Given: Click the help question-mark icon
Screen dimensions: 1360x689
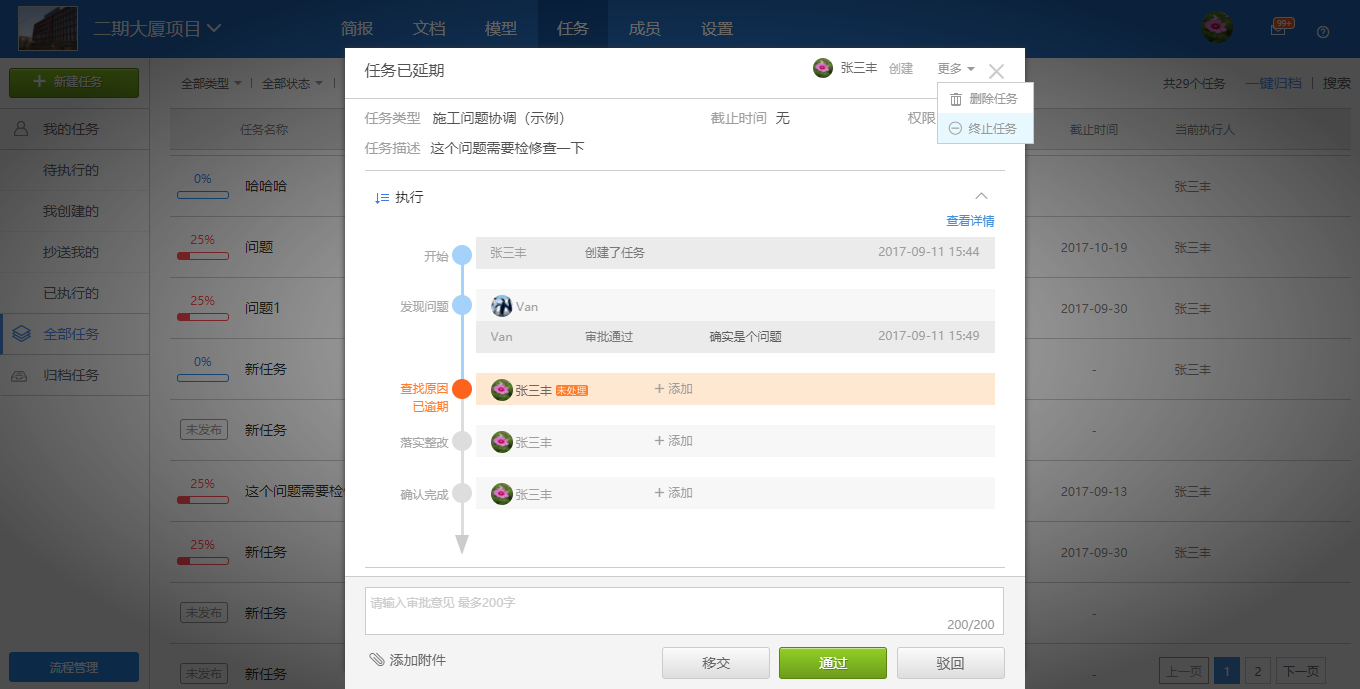Looking at the screenshot, I should pyautogui.click(x=1323, y=32).
